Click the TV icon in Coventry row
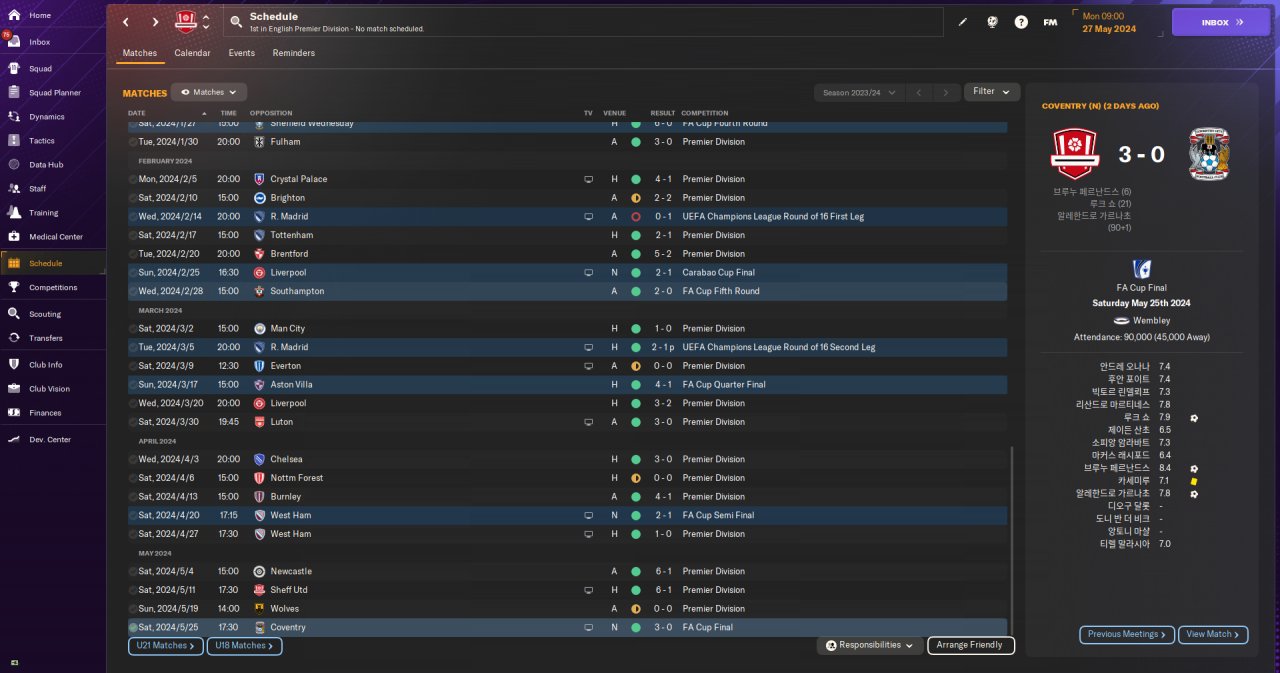The height and width of the screenshot is (673, 1280). click(x=588, y=627)
